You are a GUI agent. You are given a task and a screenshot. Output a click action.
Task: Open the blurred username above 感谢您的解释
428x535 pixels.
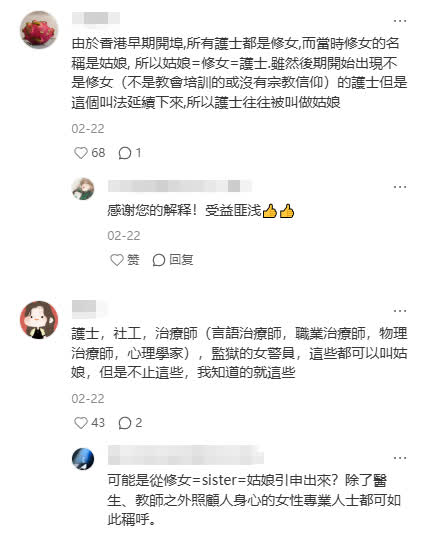[180, 186]
